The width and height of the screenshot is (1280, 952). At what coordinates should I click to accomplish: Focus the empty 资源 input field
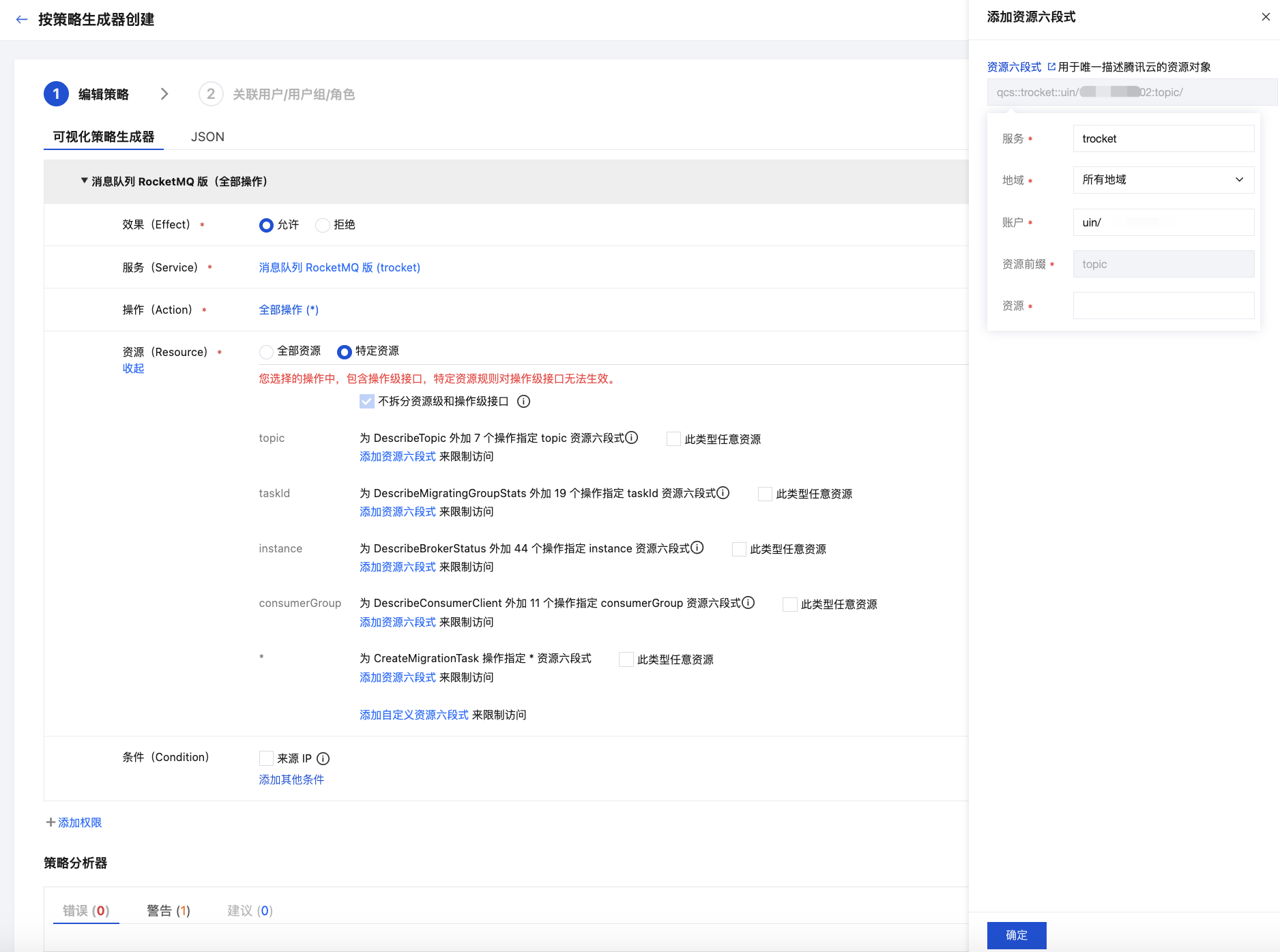[1163, 306]
